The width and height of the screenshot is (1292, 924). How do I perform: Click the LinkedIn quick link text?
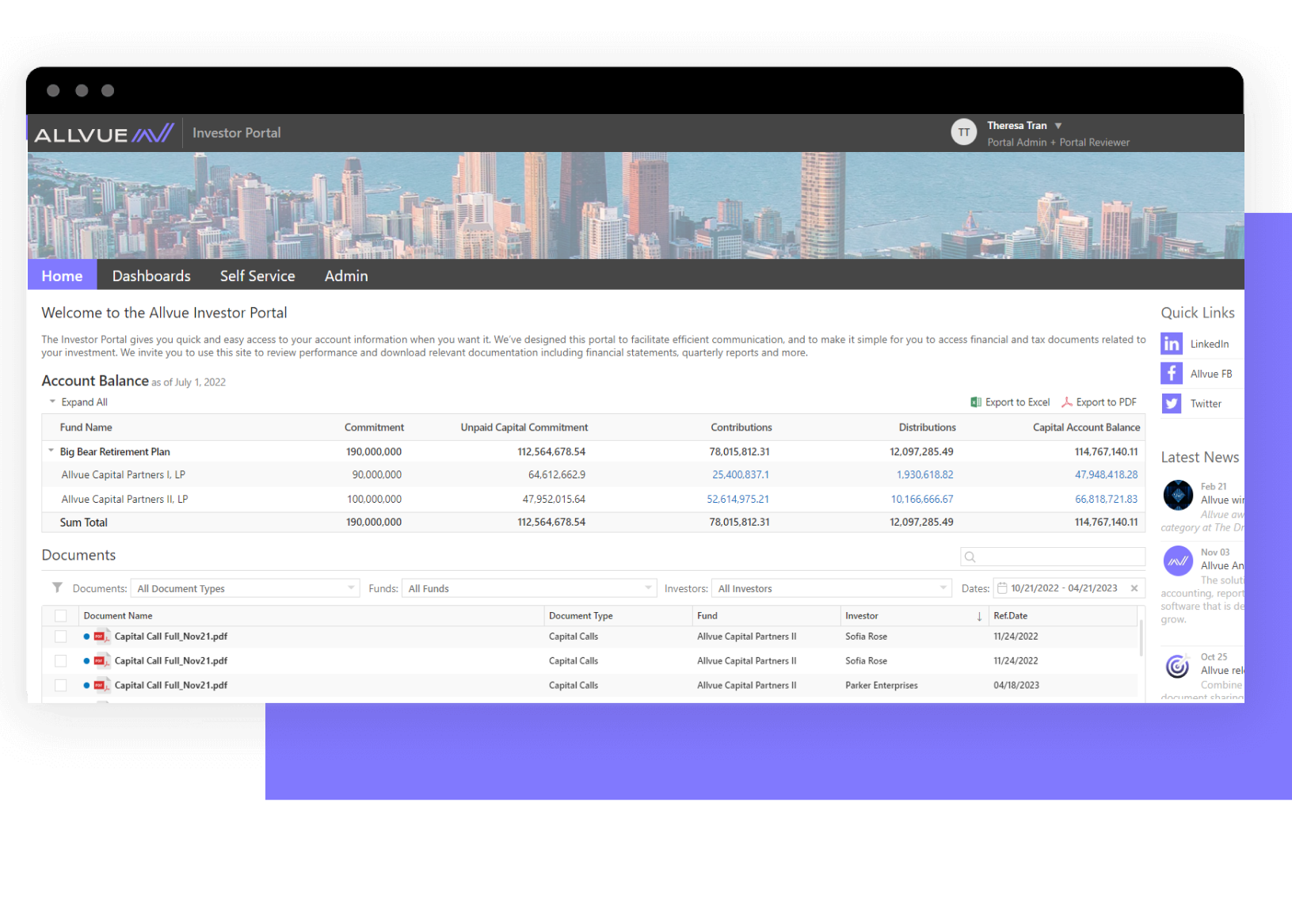[1210, 344]
